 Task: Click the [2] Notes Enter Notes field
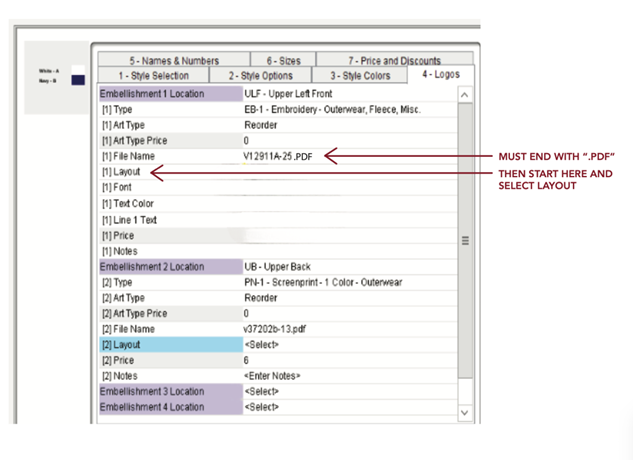[x=348, y=376]
